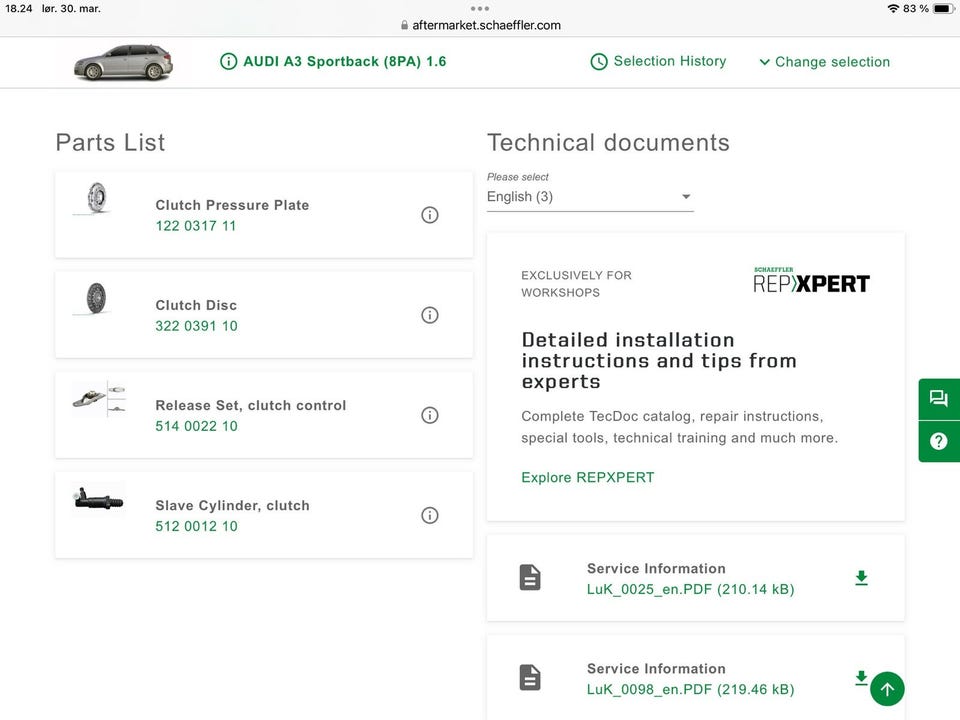This screenshot has height=720, width=960.
Task: Tap the Safari address bar URL
Action: pos(480,25)
